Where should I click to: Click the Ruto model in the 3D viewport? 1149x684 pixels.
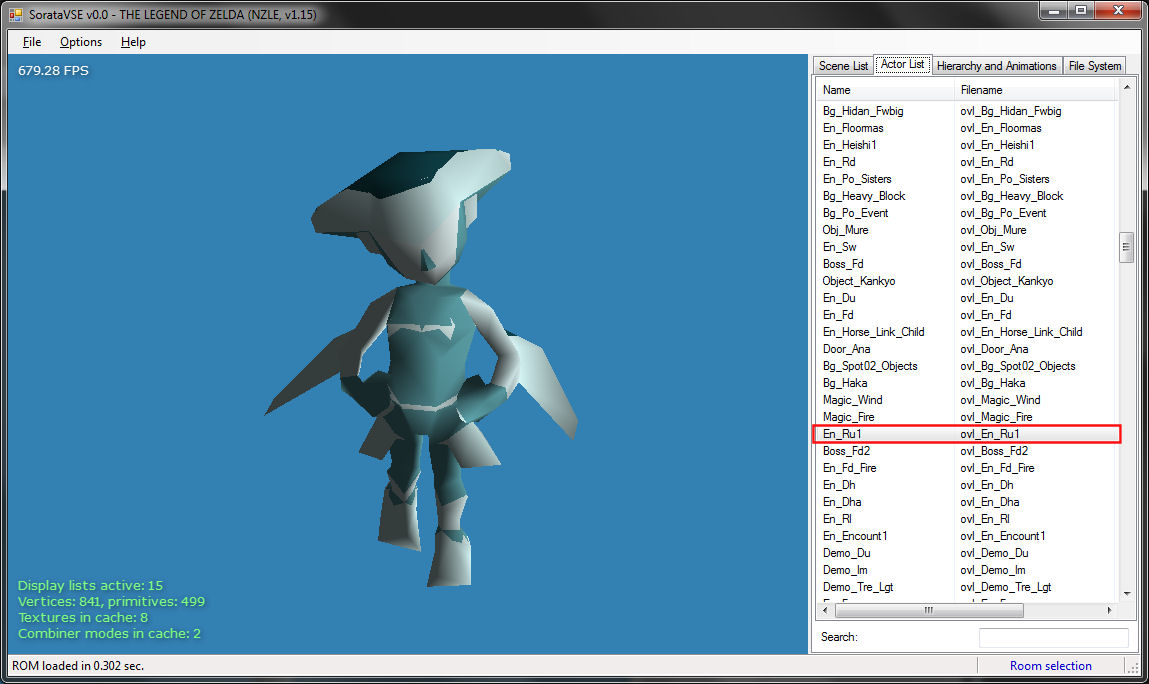point(421,367)
